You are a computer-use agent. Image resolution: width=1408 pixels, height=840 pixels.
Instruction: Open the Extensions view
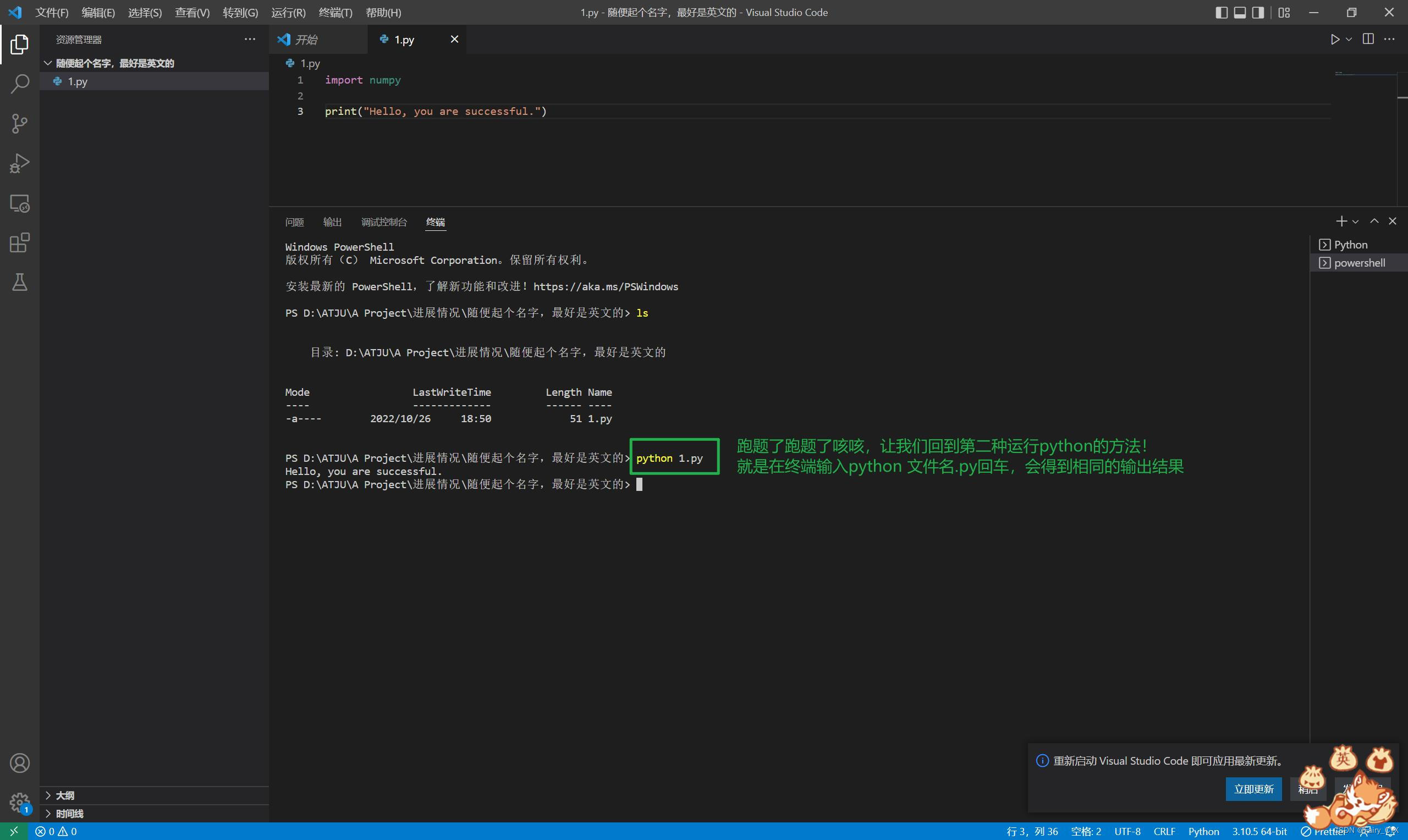[x=19, y=243]
